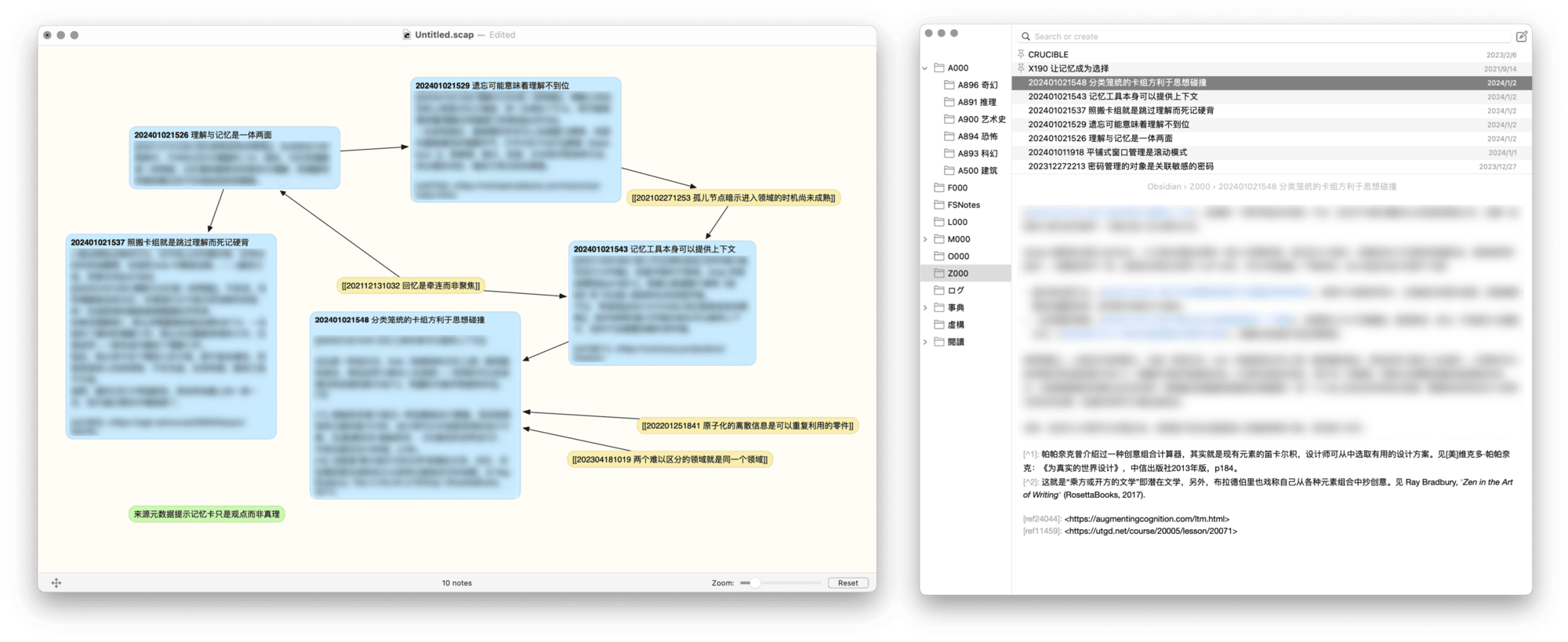Select Scapple note 202401021526 理解与记忆是一体两面
The width and height of the screenshot is (1568, 642).
234,158
